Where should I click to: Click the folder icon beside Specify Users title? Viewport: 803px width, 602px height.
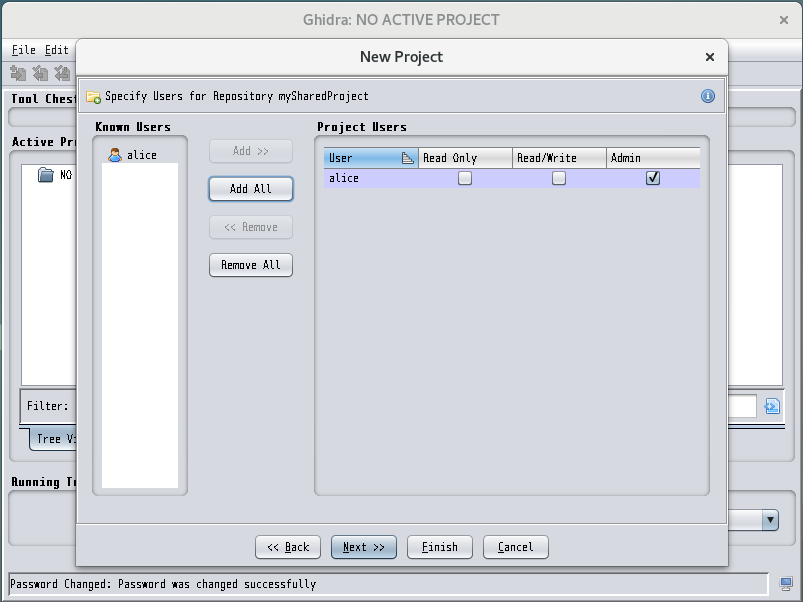(93, 97)
